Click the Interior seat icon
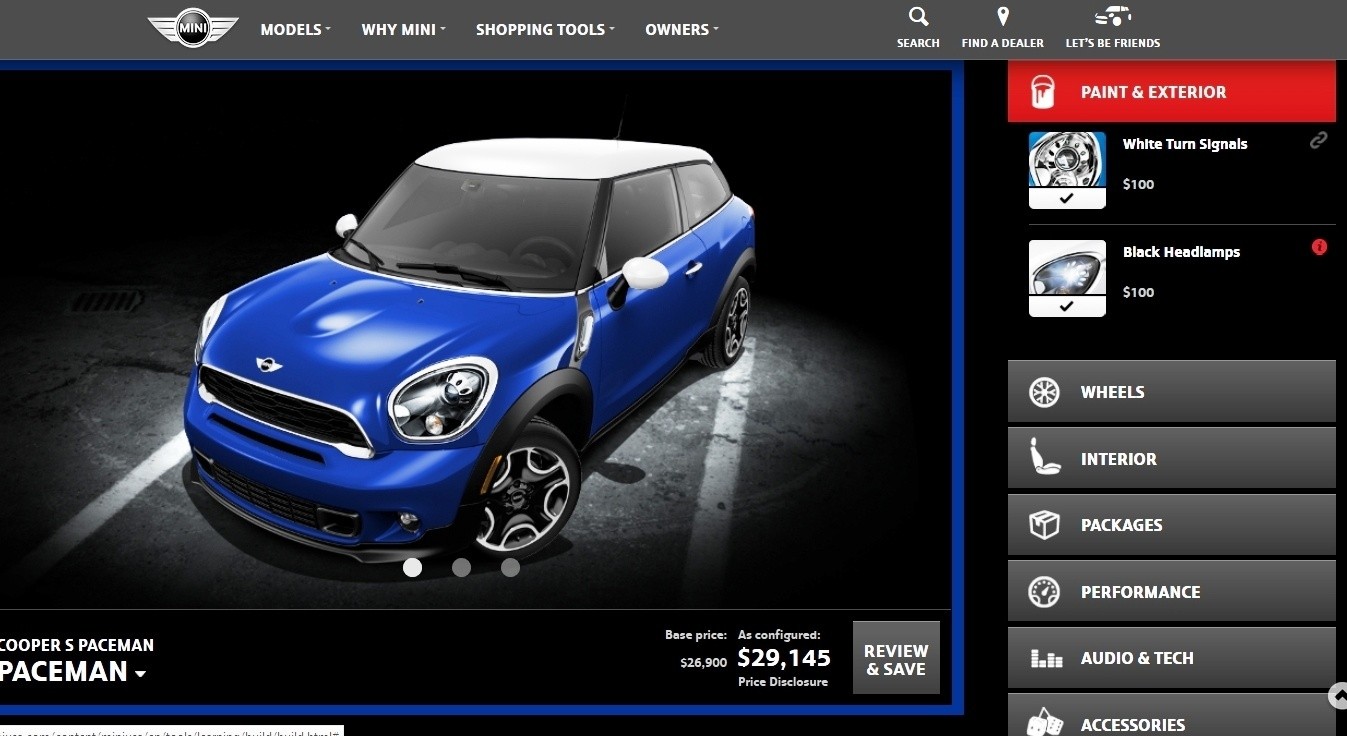This screenshot has height=736, width=1347. 1045,458
